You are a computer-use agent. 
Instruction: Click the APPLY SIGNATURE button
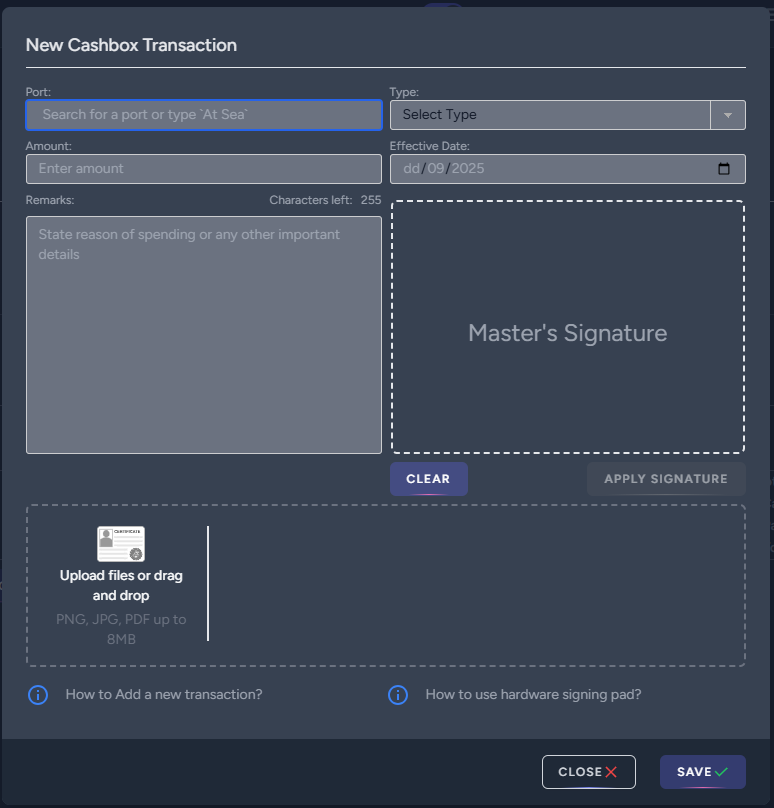click(x=666, y=479)
